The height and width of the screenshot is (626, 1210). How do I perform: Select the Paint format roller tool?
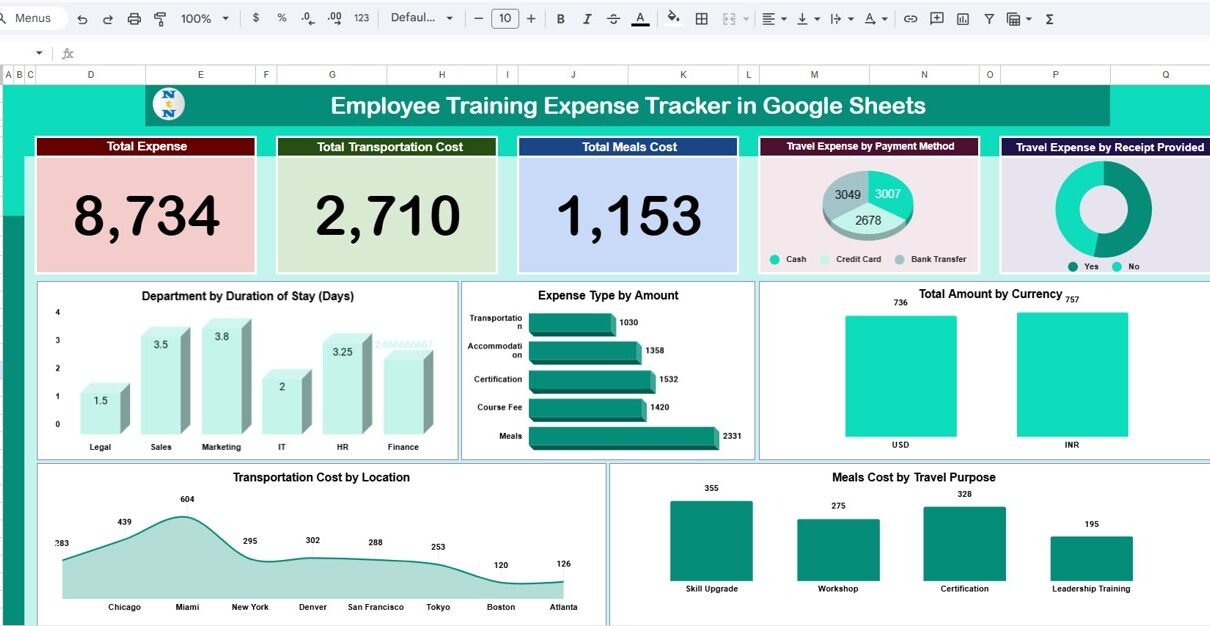(160, 19)
